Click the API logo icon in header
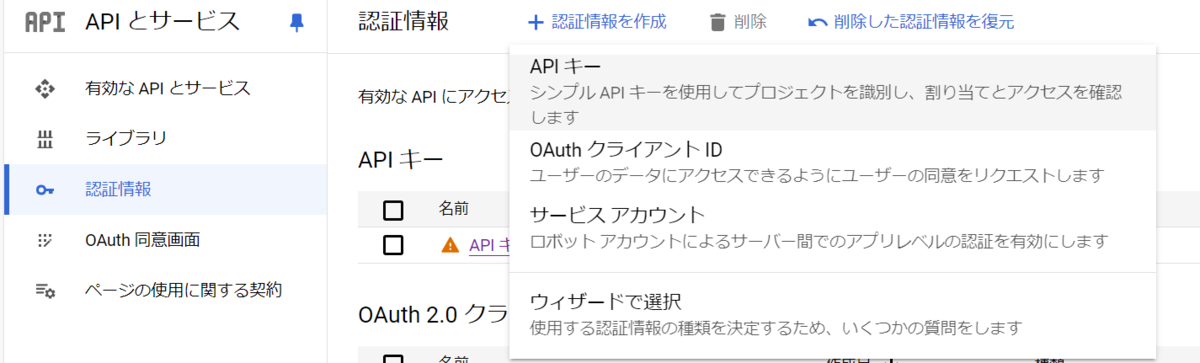This screenshot has height=363, width=1200. pyautogui.click(x=44, y=22)
